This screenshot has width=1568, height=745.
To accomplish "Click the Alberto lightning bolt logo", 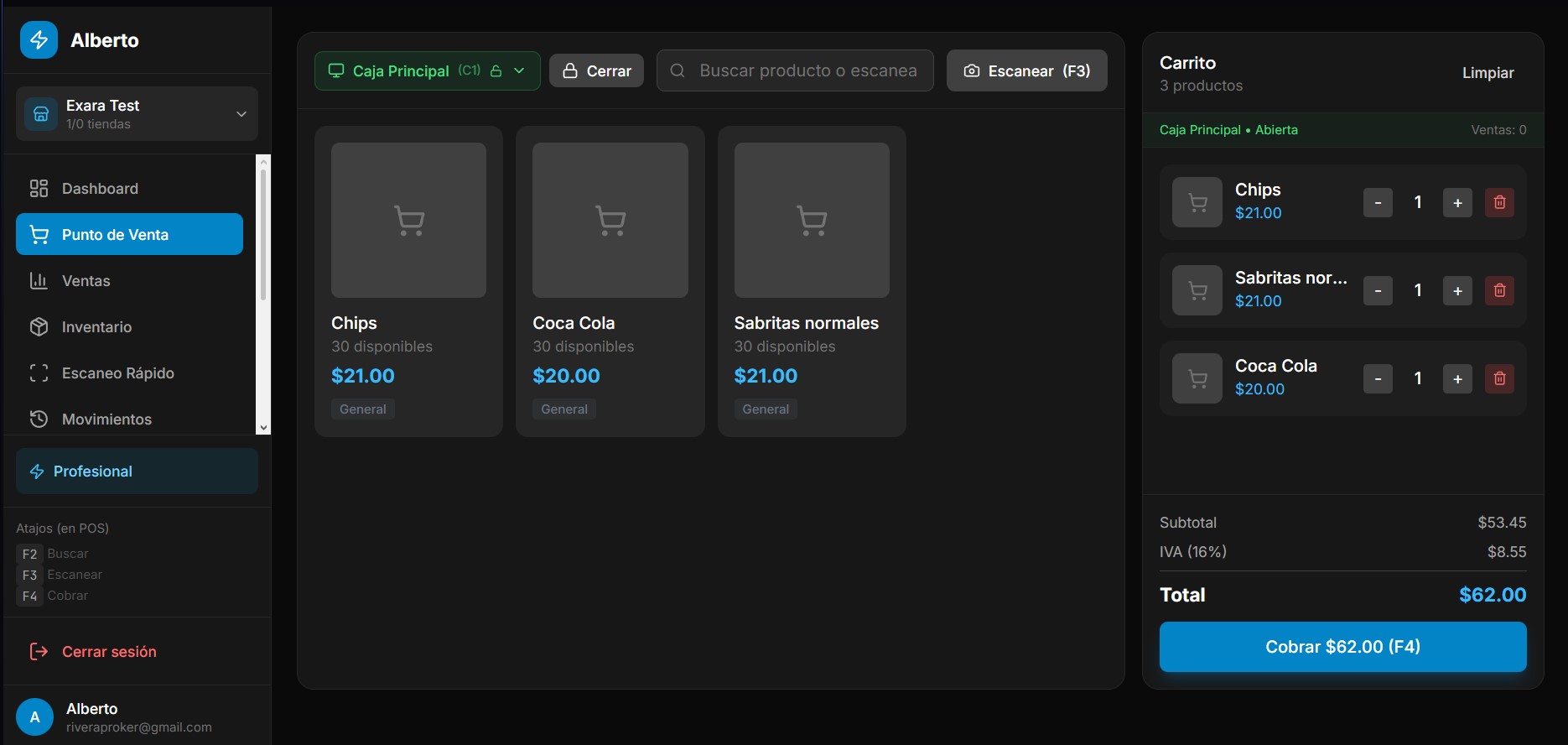I will pos(39,40).
